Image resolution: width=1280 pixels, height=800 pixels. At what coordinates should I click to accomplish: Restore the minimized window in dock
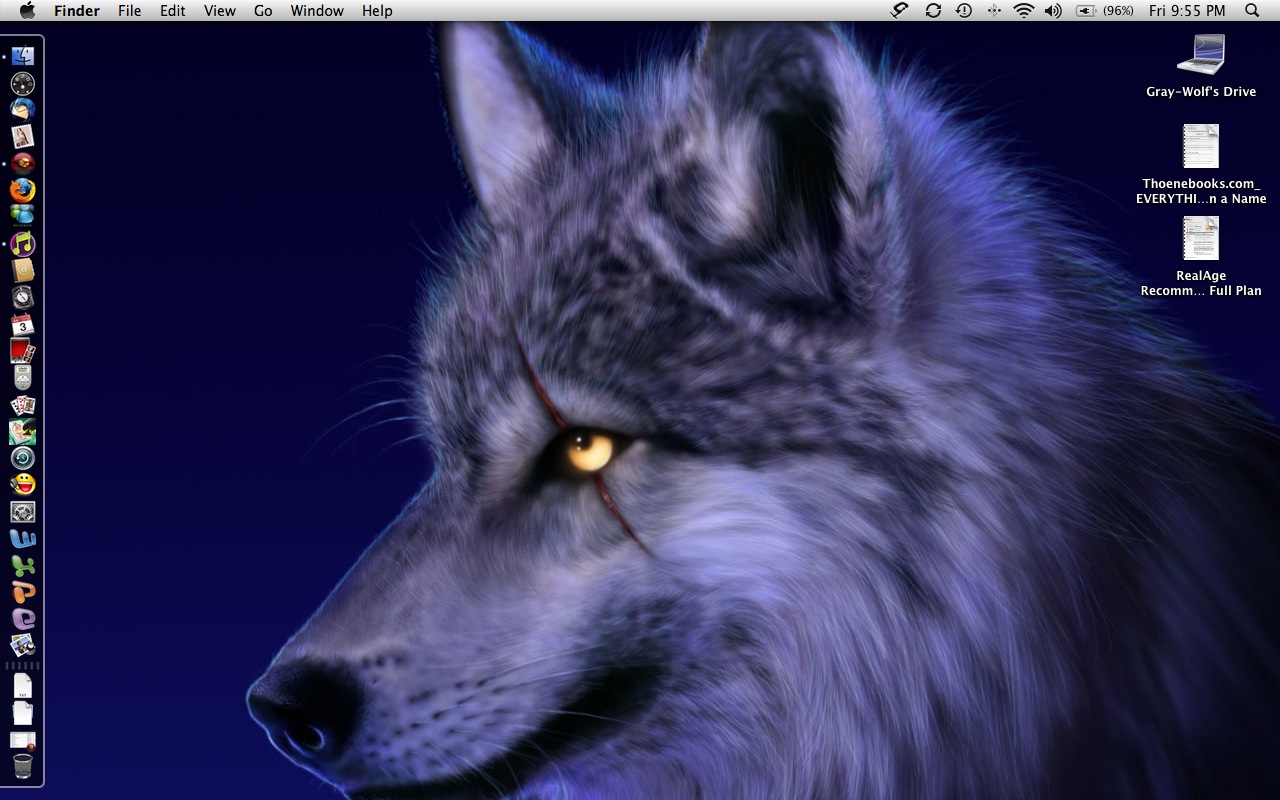(x=23, y=740)
